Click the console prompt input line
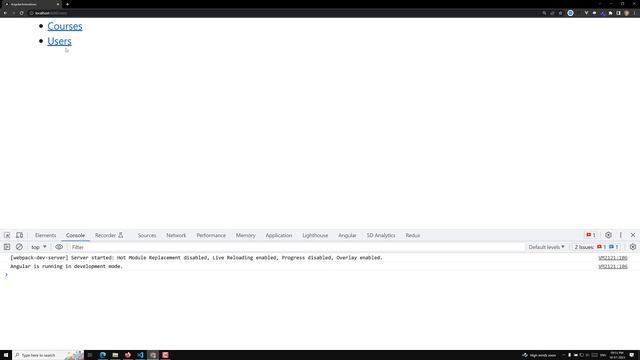Viewport: 640px width, 360px height. click(320, 275)
